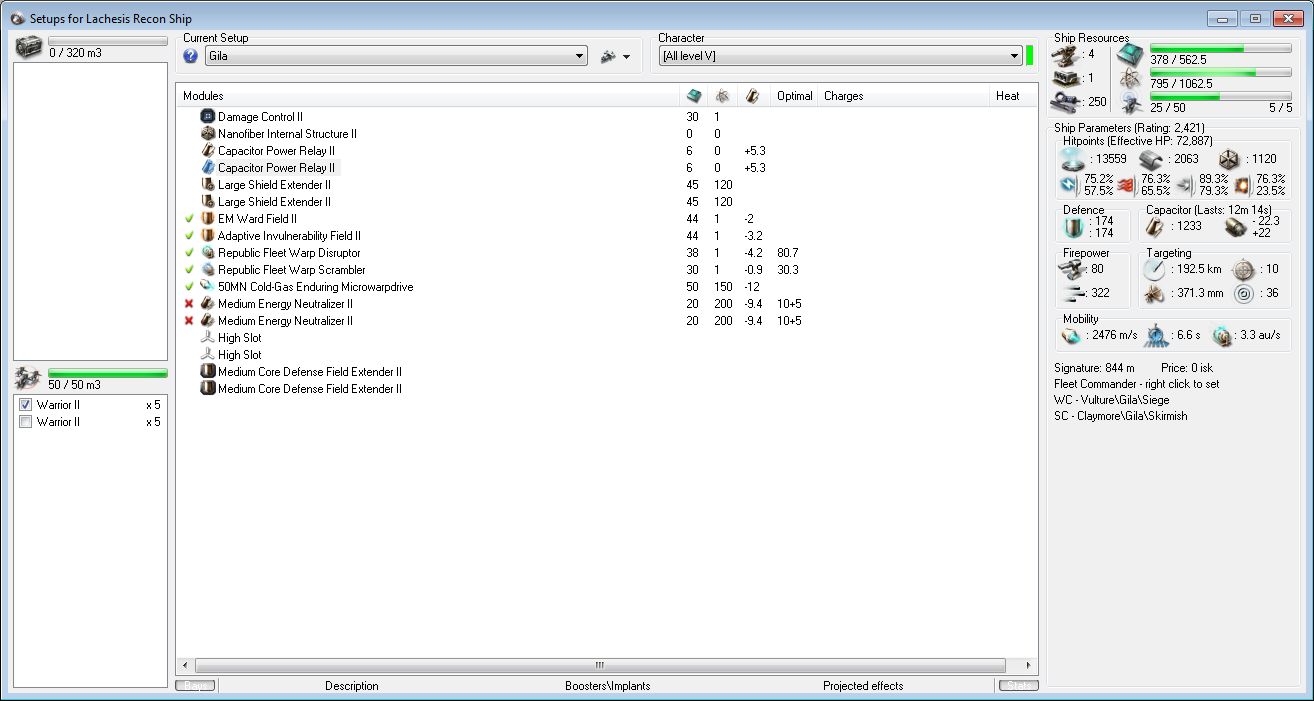Viewport: 1314px width, 701px height.
Task: Open the blue help question mark icon
Action: click(x=191, y=57)
